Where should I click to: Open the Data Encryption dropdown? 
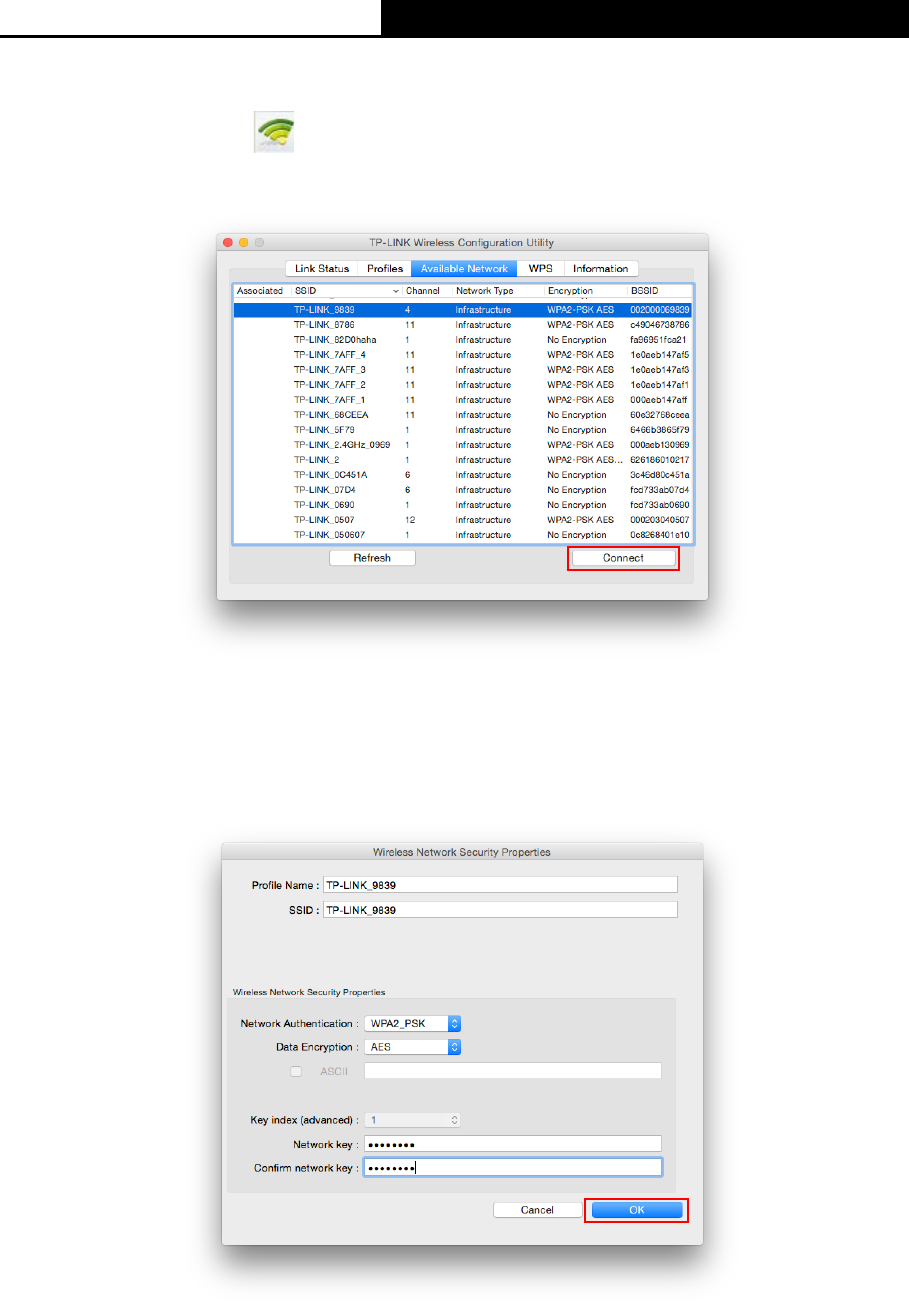[412, 1047]
